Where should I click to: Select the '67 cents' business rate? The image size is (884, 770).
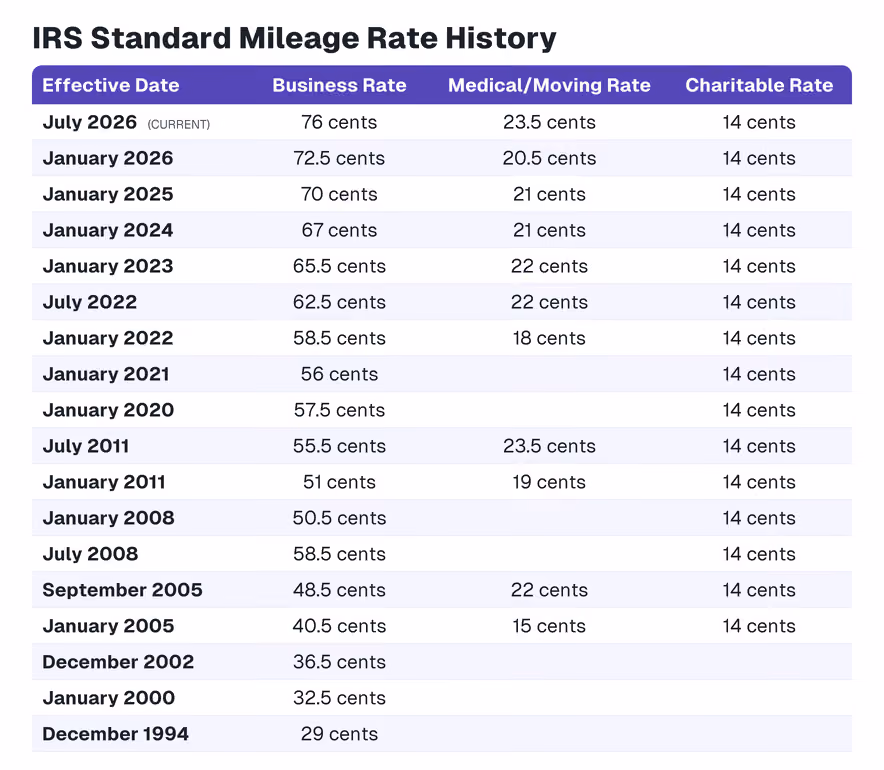coord(339,231)
